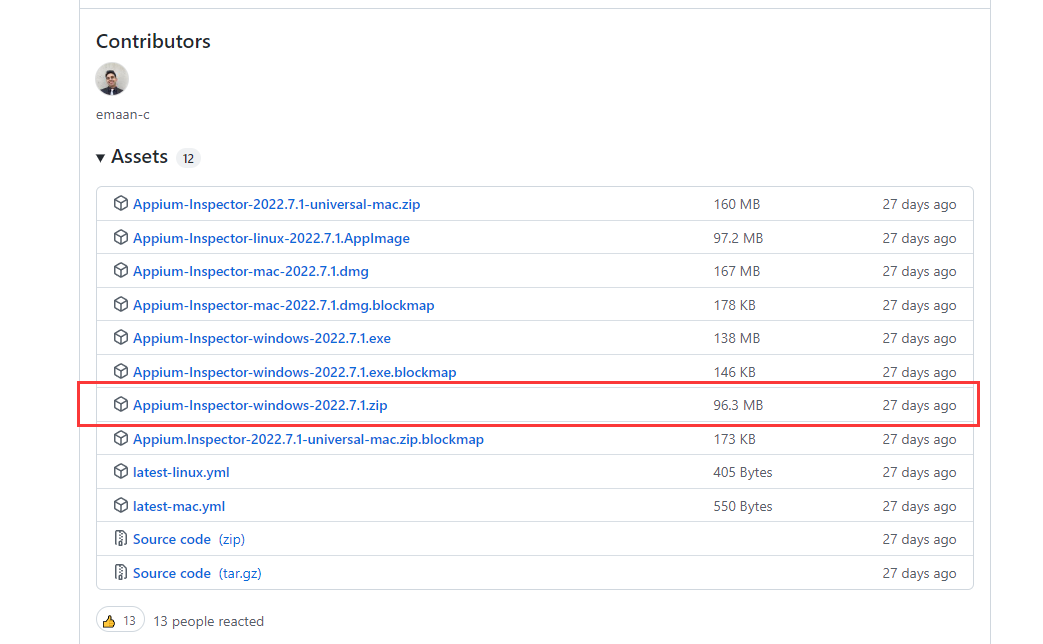Click the 173 KB size value
The height and width of the screenshot is (644, 1043).
tap(734, 440)
